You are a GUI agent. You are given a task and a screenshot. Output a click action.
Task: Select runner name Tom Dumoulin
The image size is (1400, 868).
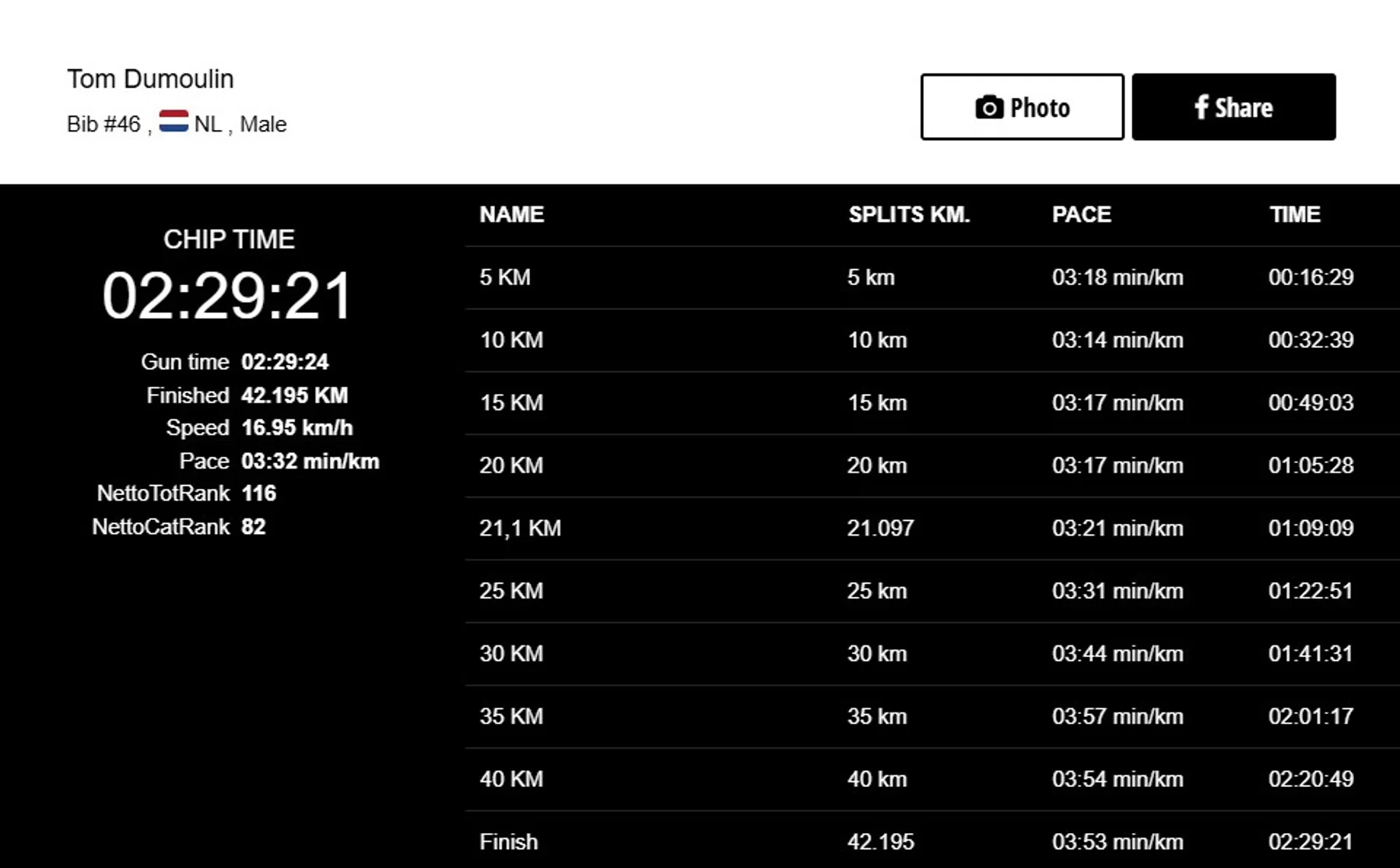coord(150,79)
